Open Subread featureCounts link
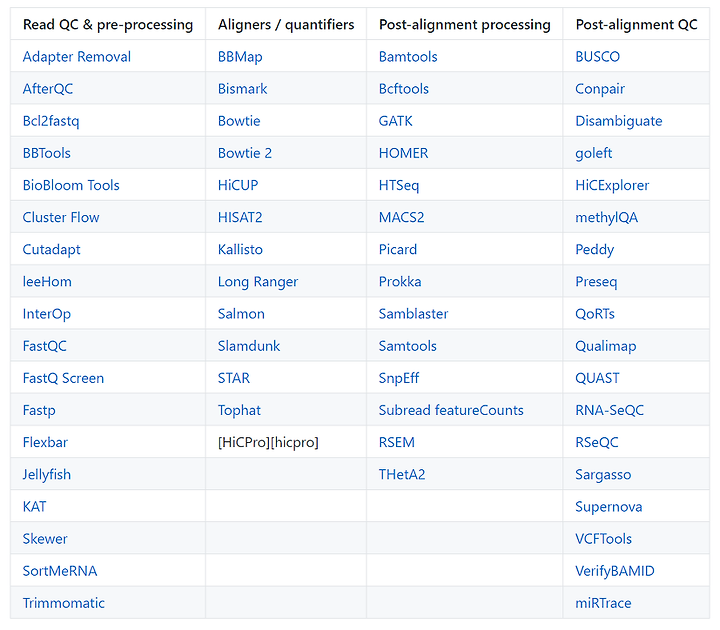 tap(451, 410)
